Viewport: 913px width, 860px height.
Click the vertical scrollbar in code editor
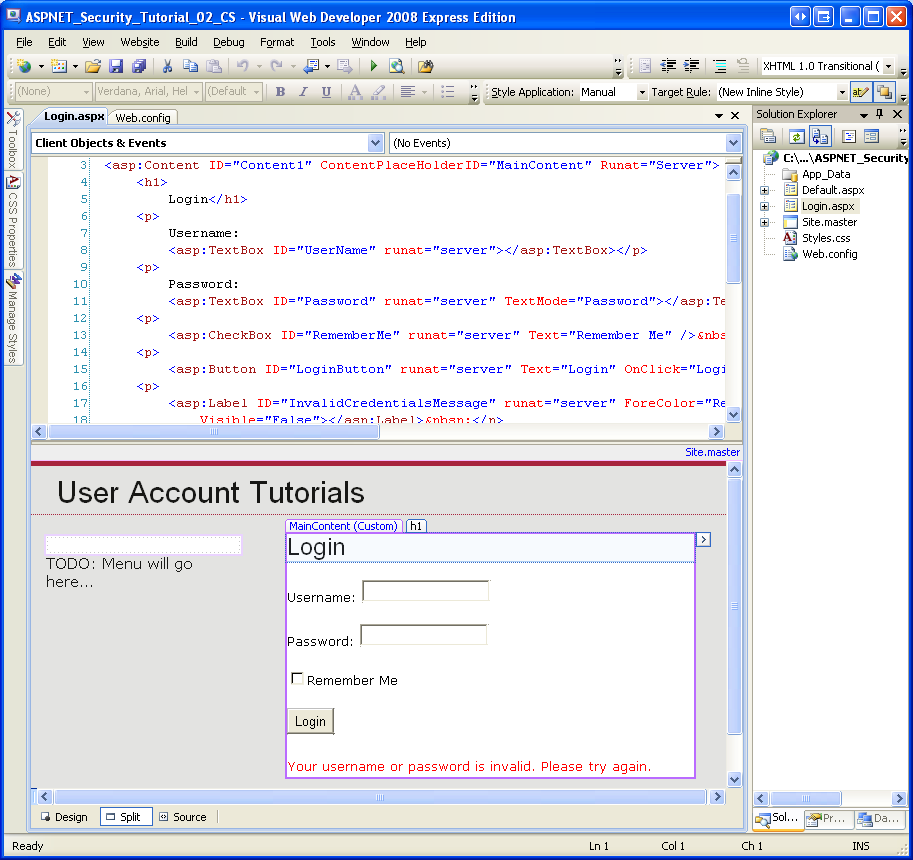(733, 300)
